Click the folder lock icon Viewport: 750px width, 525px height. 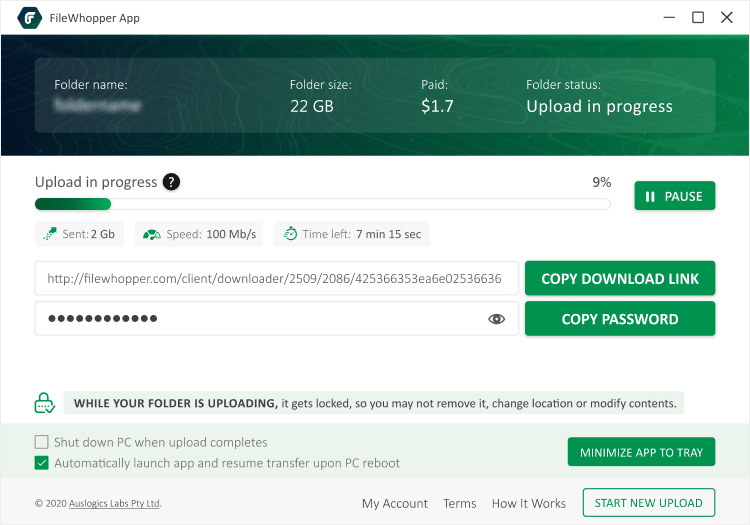pyautogui.click(x=44, y=403)
